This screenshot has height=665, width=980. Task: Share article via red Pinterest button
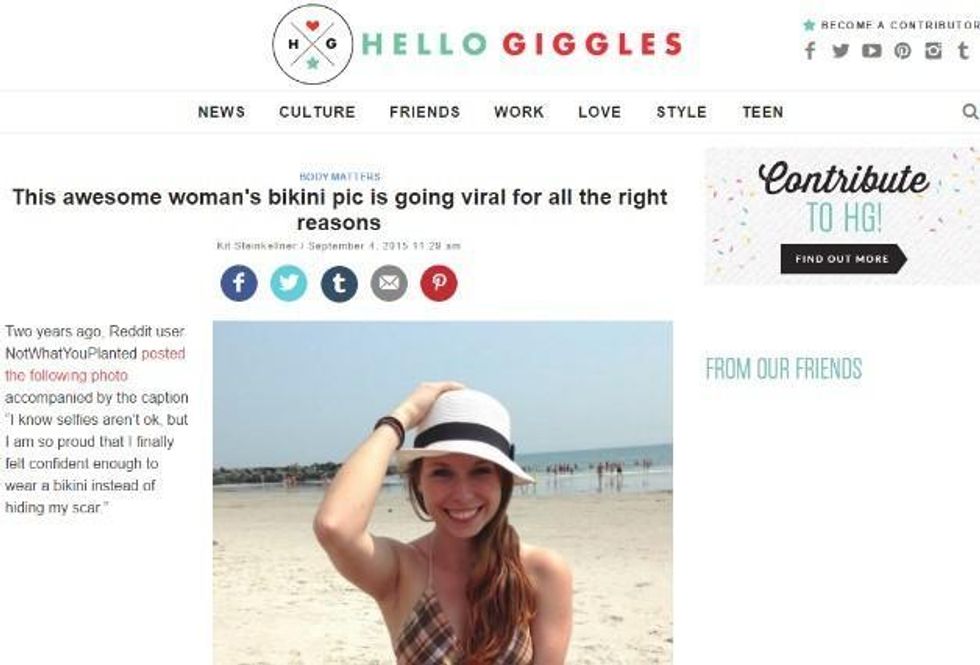click(x=439, y=283)
